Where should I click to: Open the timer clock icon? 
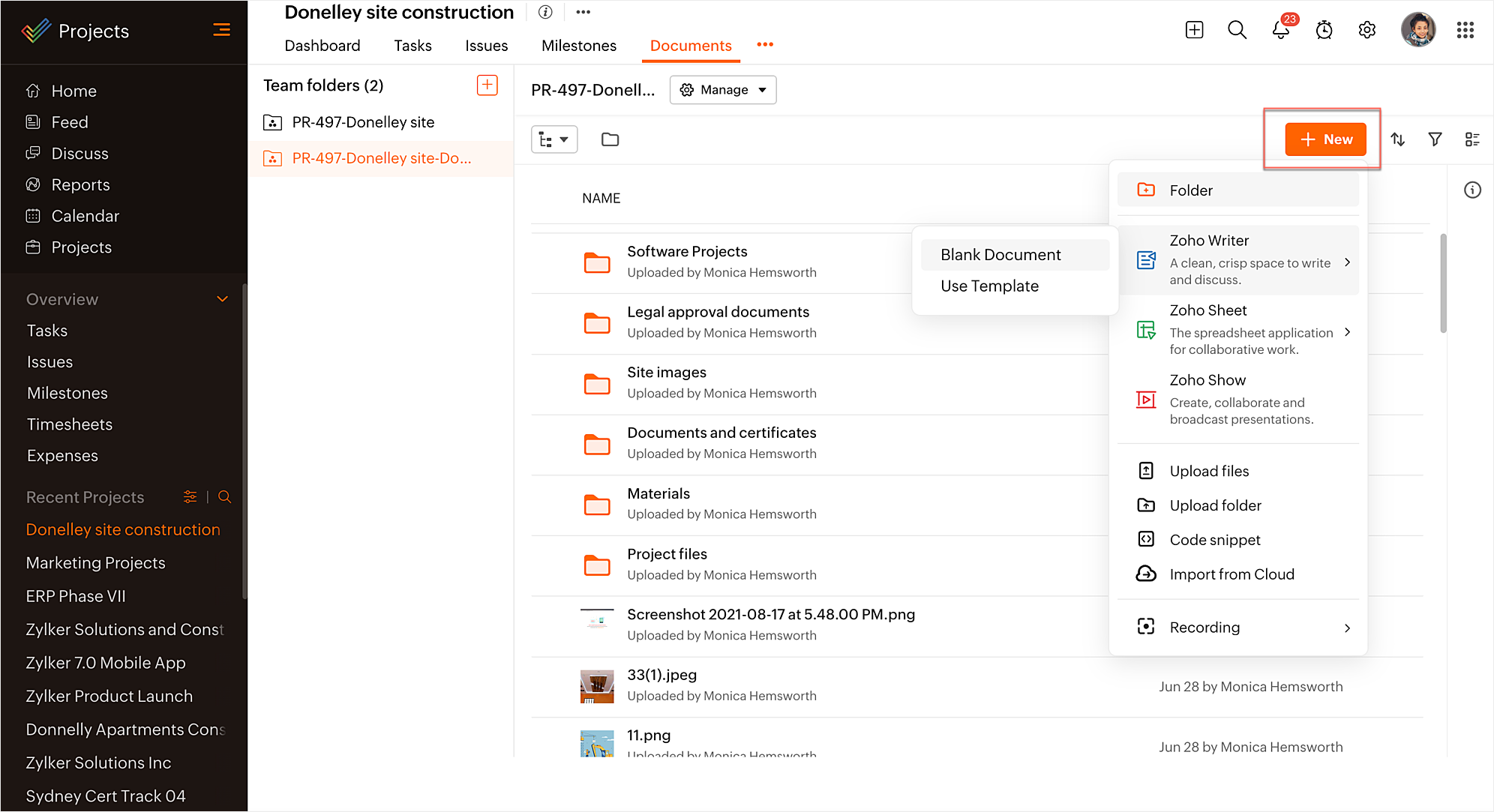1324,30
